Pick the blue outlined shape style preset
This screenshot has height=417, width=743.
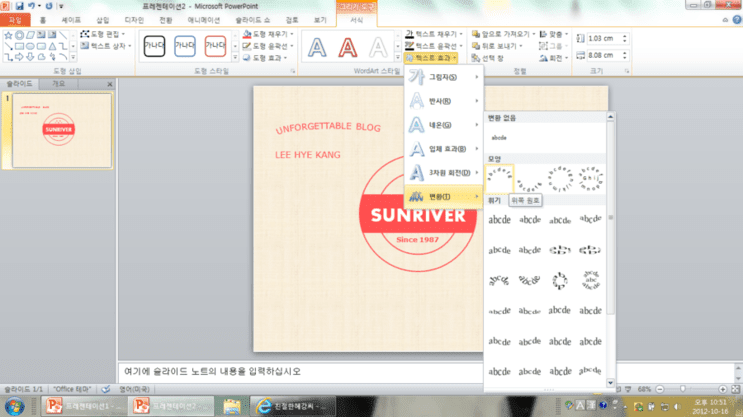point(184,46)
